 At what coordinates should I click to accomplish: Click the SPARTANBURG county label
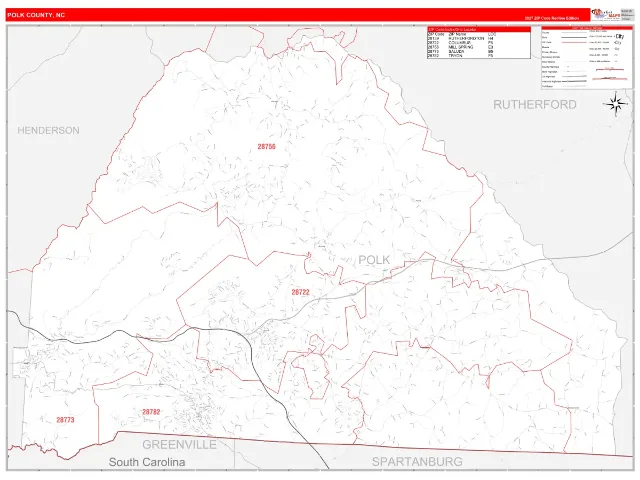417,462
